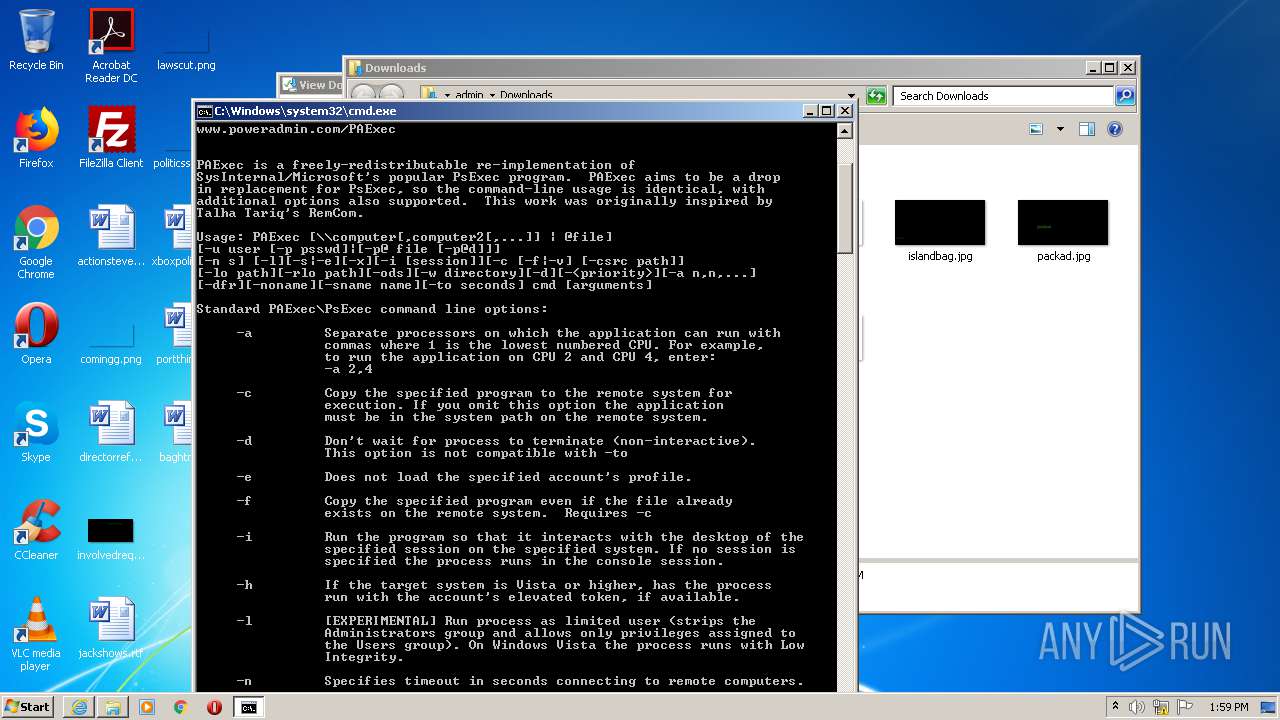Show hidden tray icons arrow

coord(1115,707)
